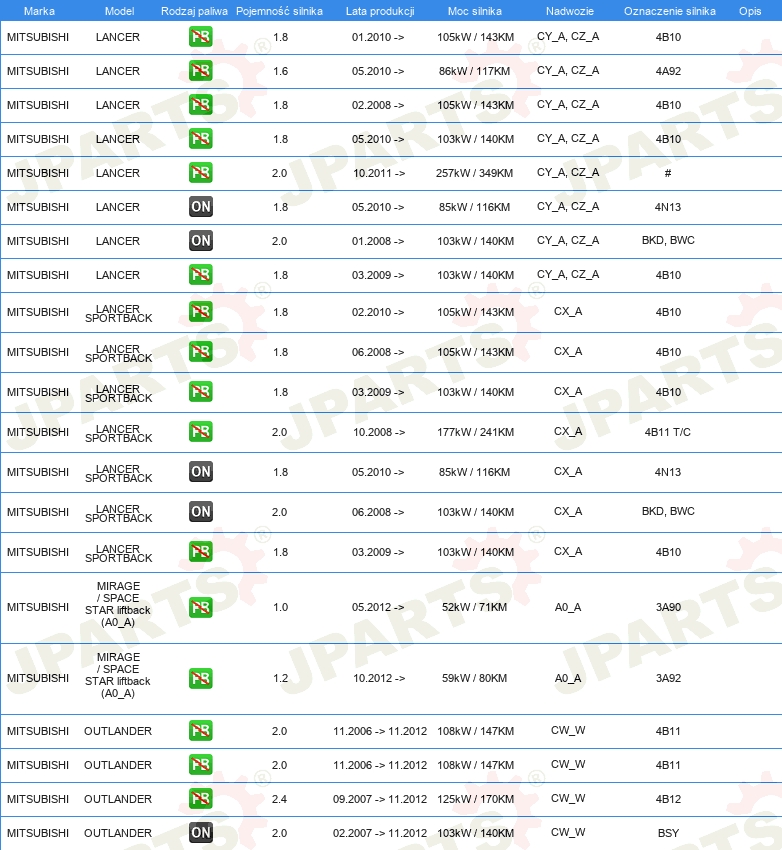Select power value '257kW / 349KM'
Image resolution: width=782 pixels, height=850 pixels.
tap(474, 173)
